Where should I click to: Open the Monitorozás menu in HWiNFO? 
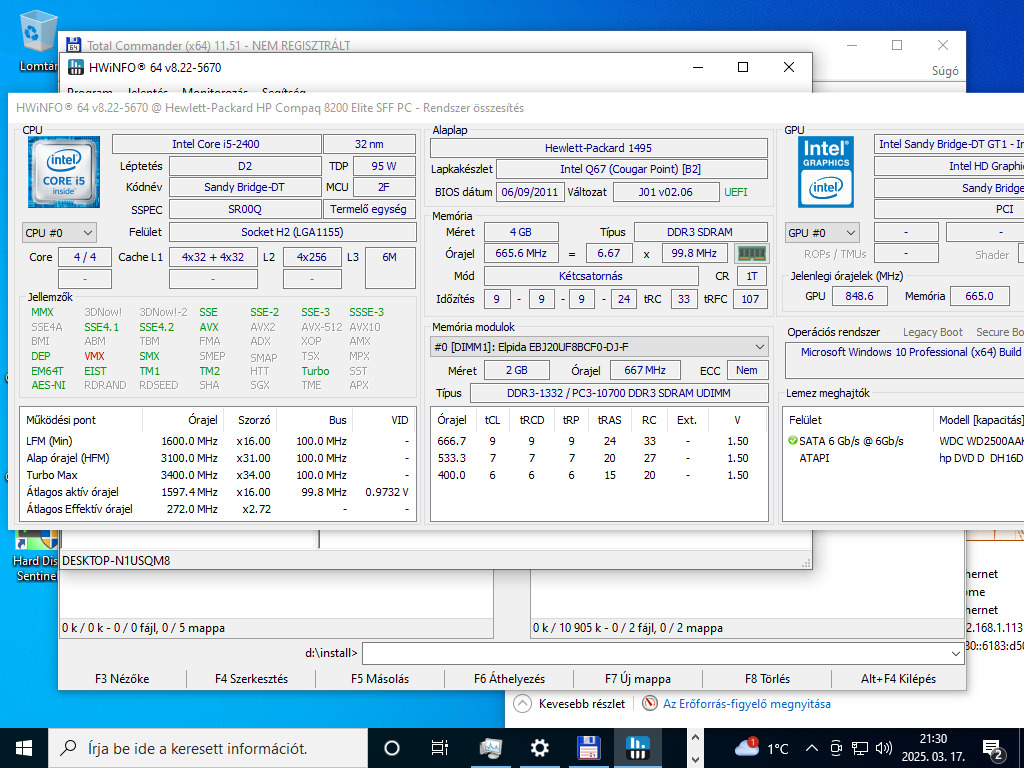tap(215, 92)
